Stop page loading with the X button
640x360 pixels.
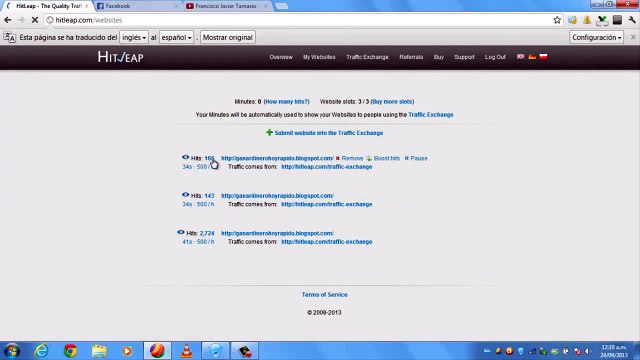click(x=35, y=20)
